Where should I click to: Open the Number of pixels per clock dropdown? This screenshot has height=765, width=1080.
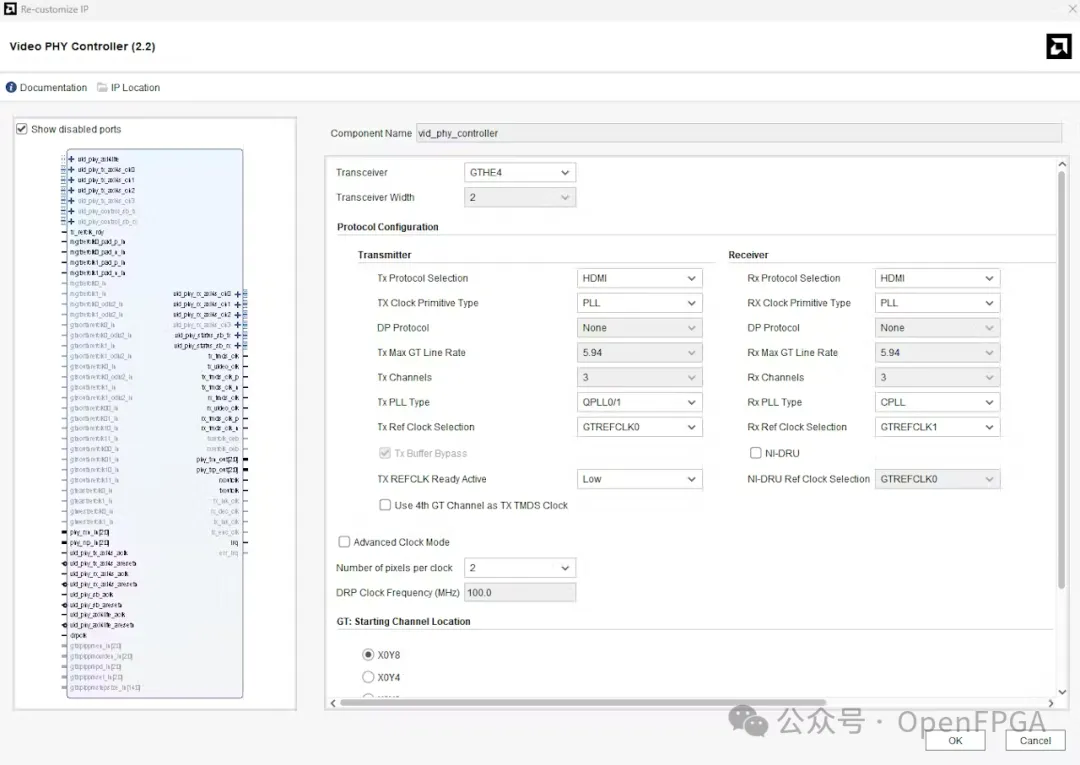pyautogui.click(x=520, y=568)
